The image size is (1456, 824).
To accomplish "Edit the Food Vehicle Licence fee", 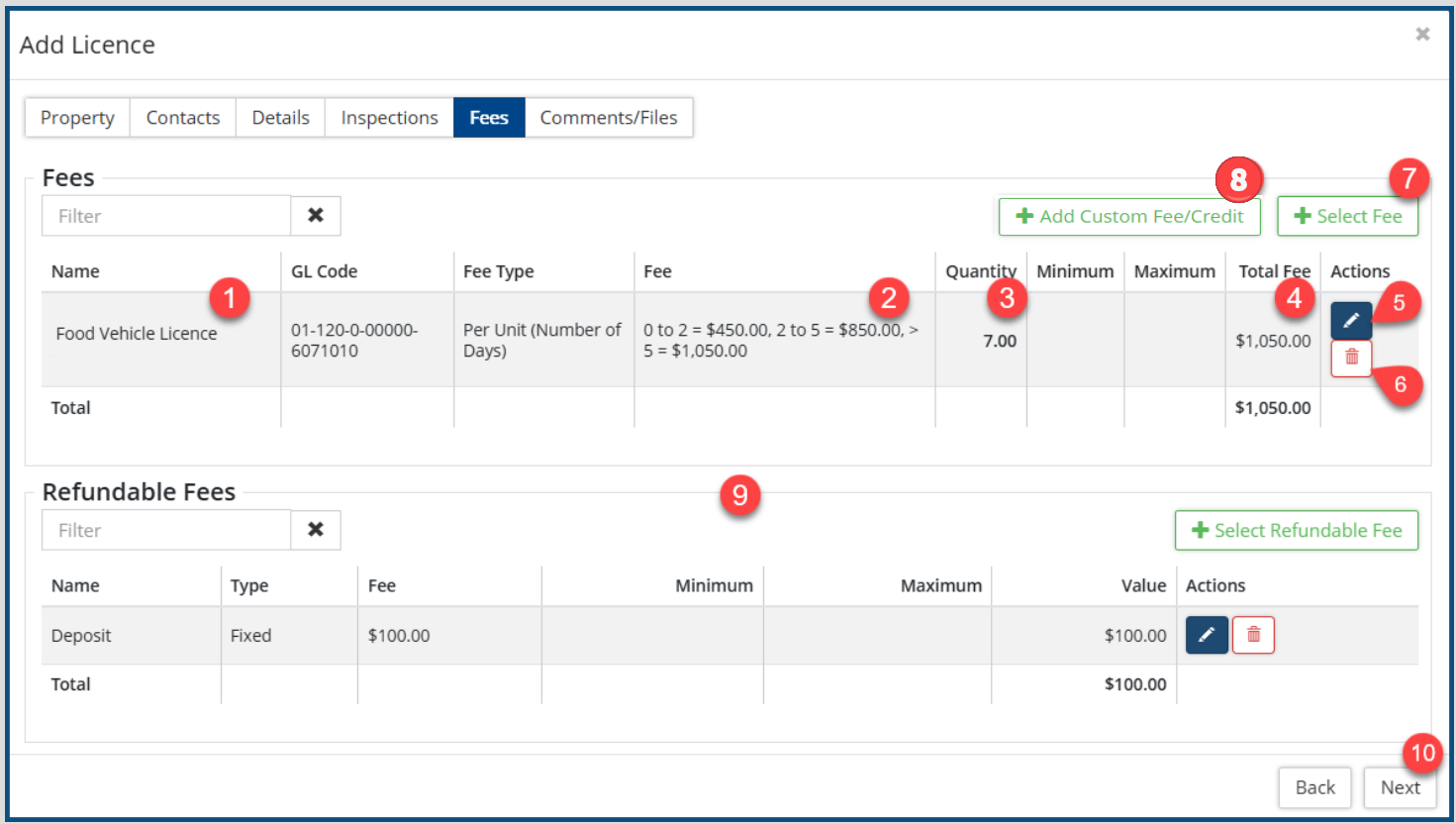I will 1350,320.
